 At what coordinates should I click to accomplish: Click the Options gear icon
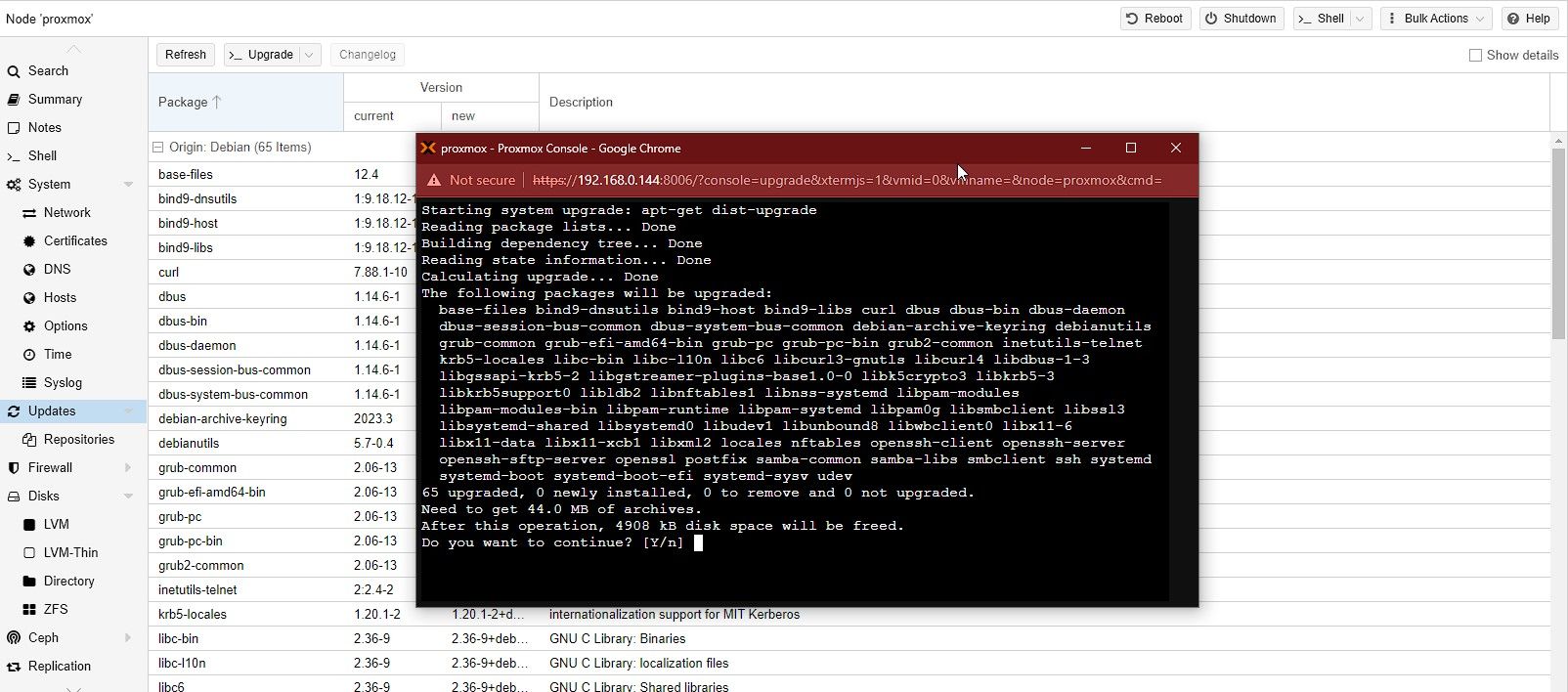(x=29, y=326)
